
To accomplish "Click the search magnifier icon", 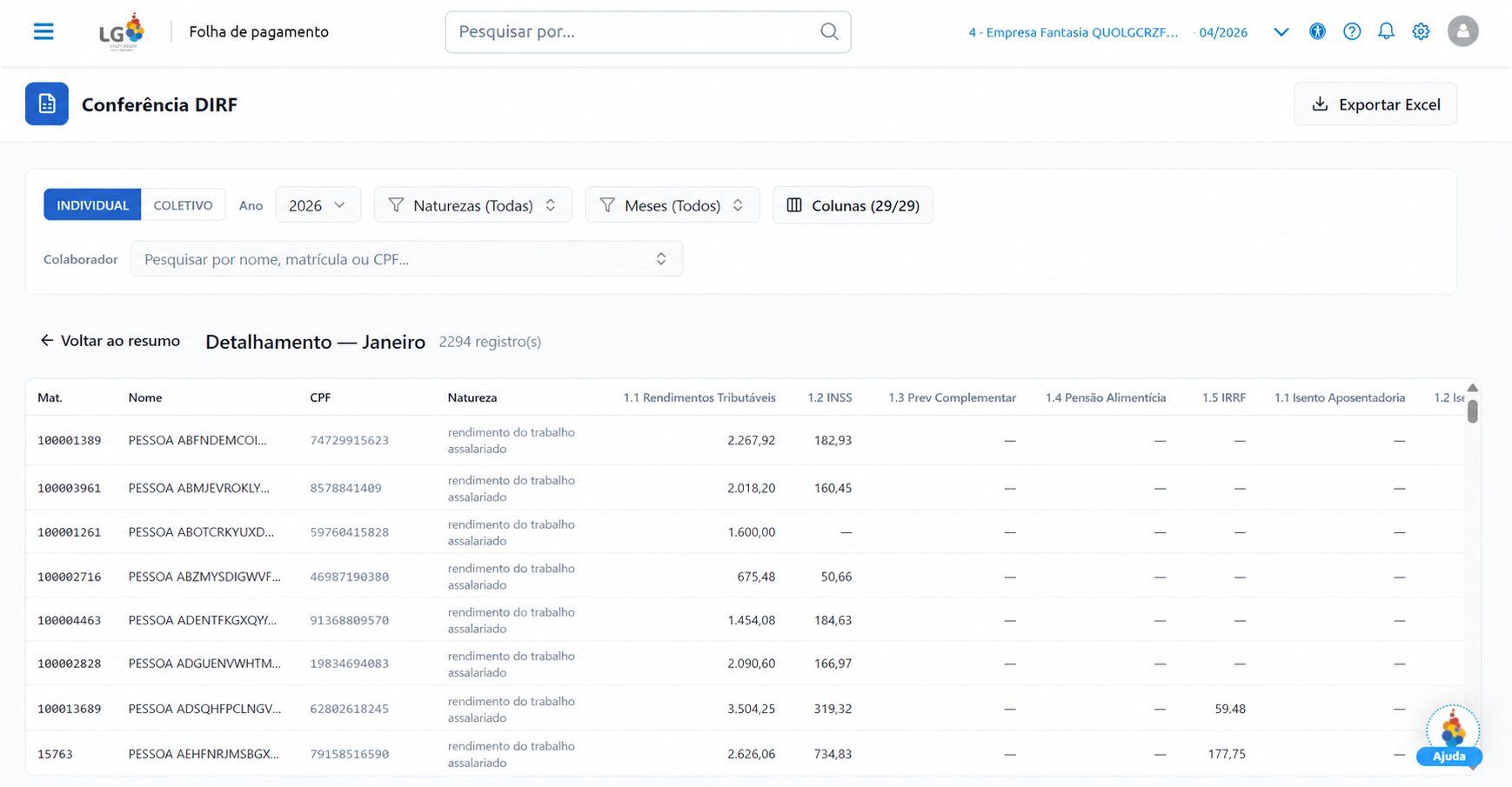I will [829, 32].
